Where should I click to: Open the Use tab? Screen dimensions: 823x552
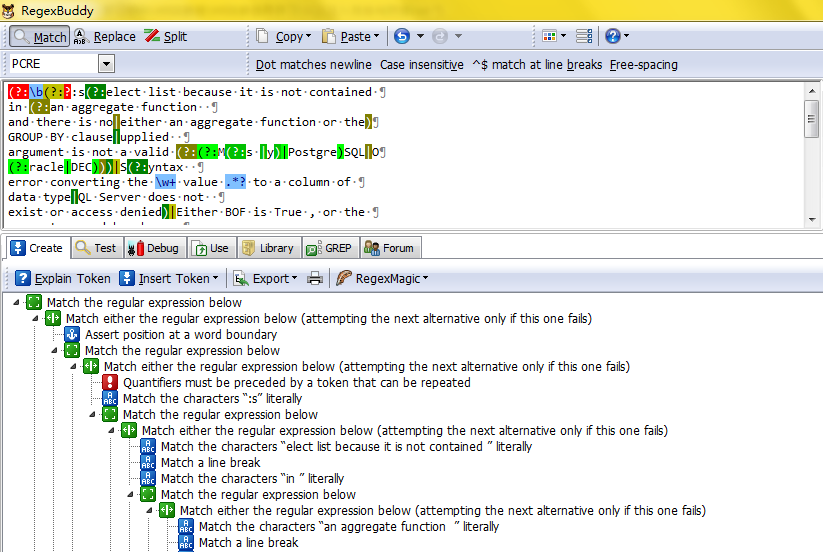[212, 248]
